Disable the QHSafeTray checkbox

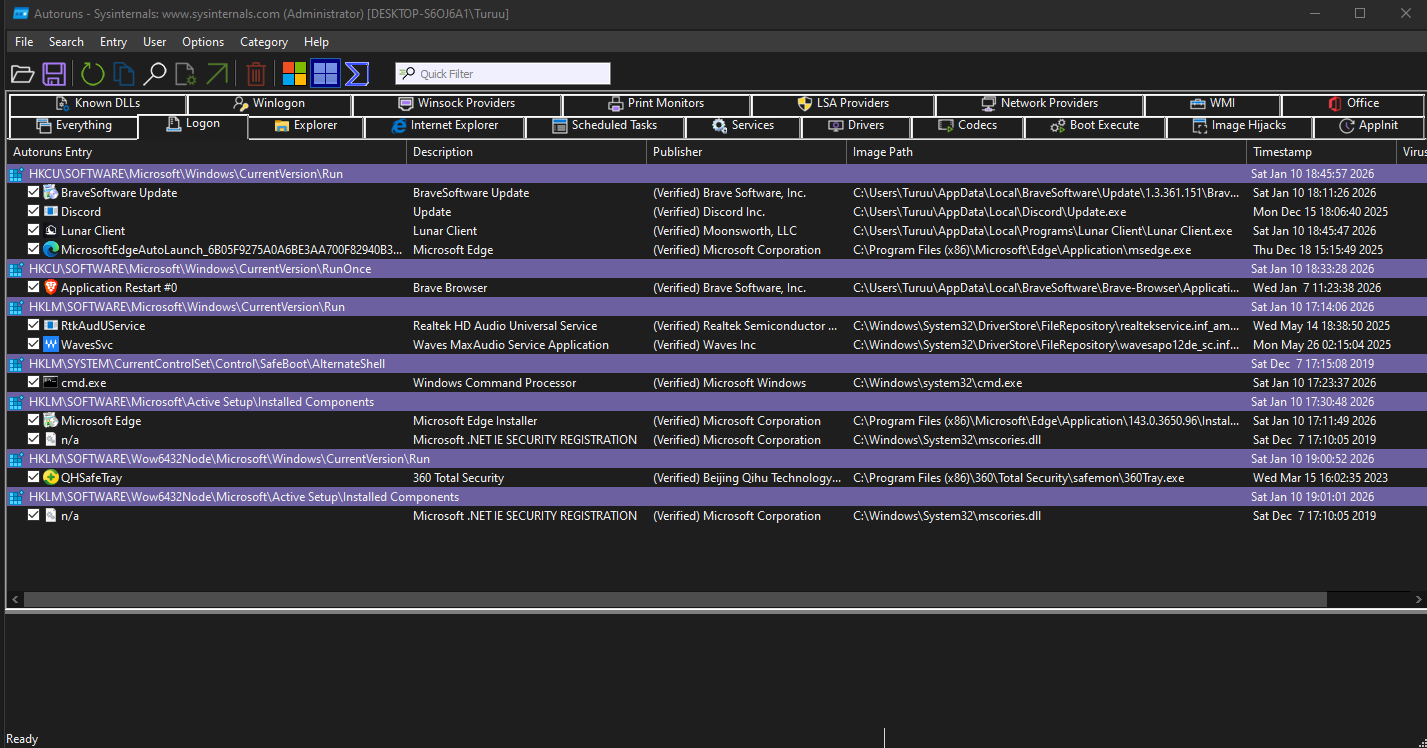click(x=34, y=478)
